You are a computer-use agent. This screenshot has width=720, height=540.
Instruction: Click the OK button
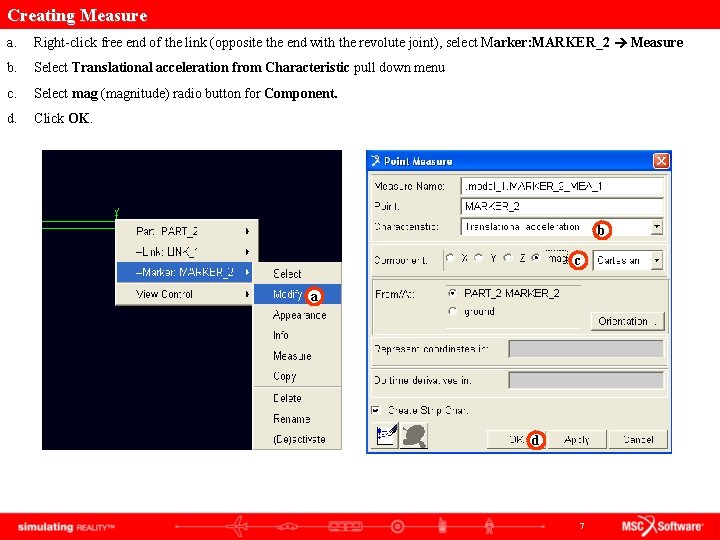coord(517,439)
